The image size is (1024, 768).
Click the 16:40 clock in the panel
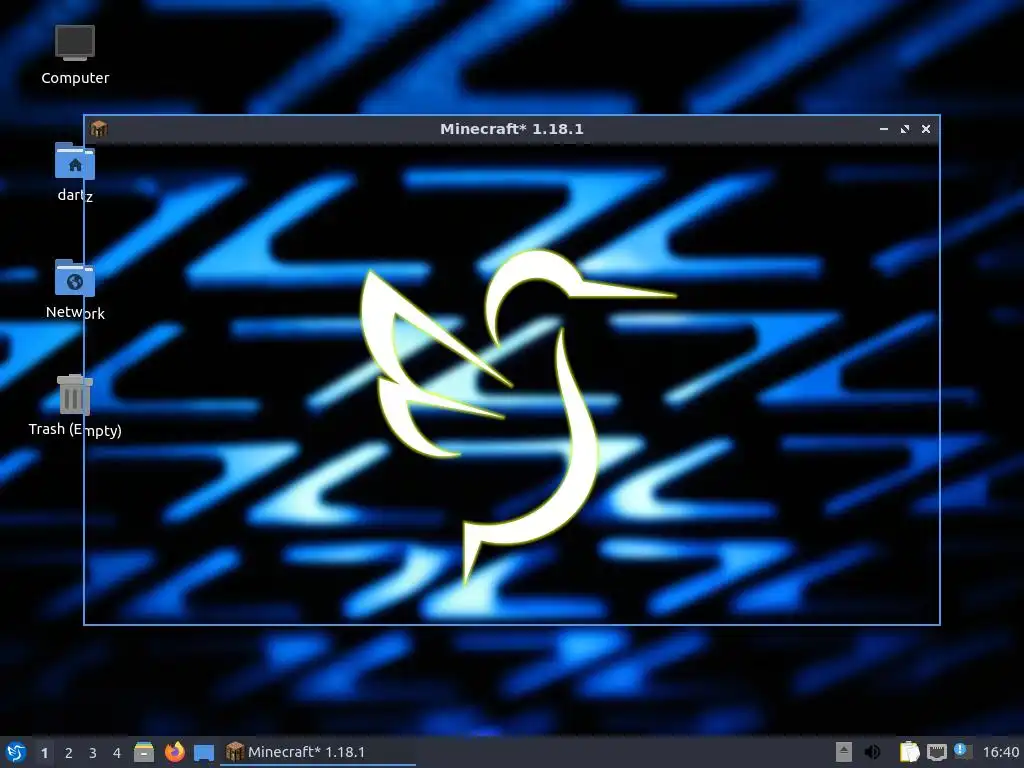[1001, 752]
